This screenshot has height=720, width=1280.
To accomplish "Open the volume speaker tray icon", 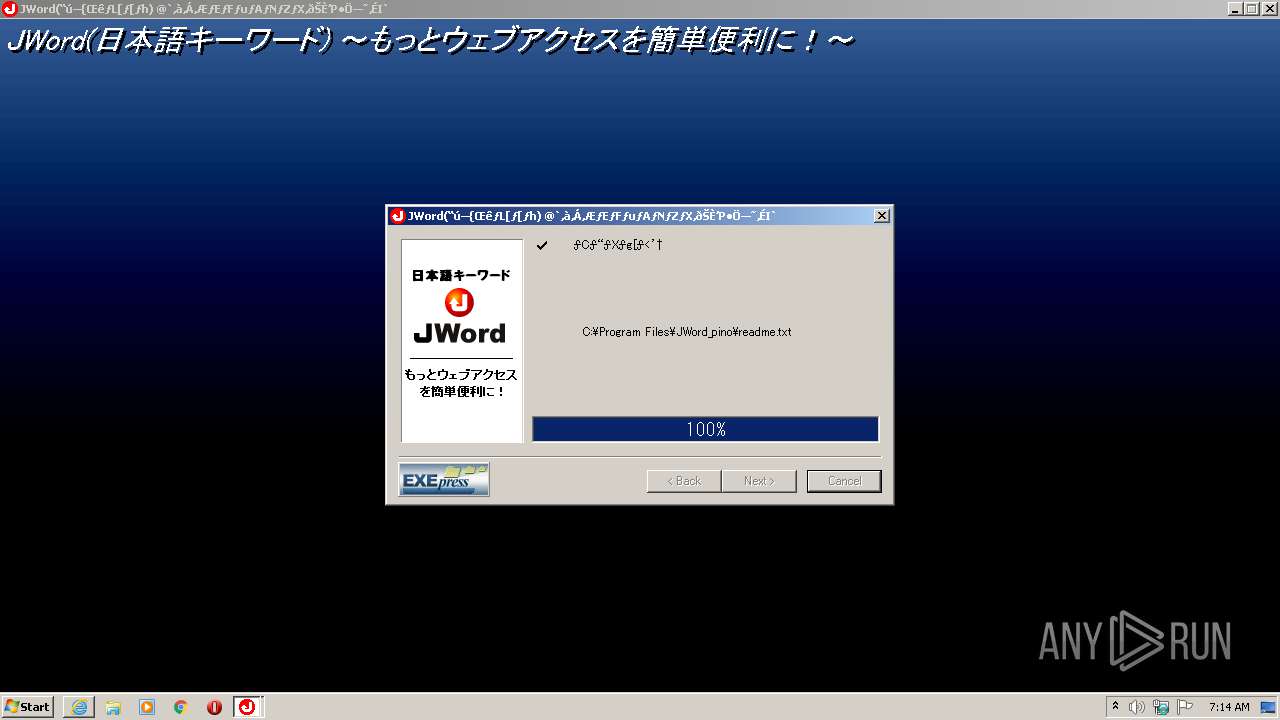I will (x=1137, y=707).
